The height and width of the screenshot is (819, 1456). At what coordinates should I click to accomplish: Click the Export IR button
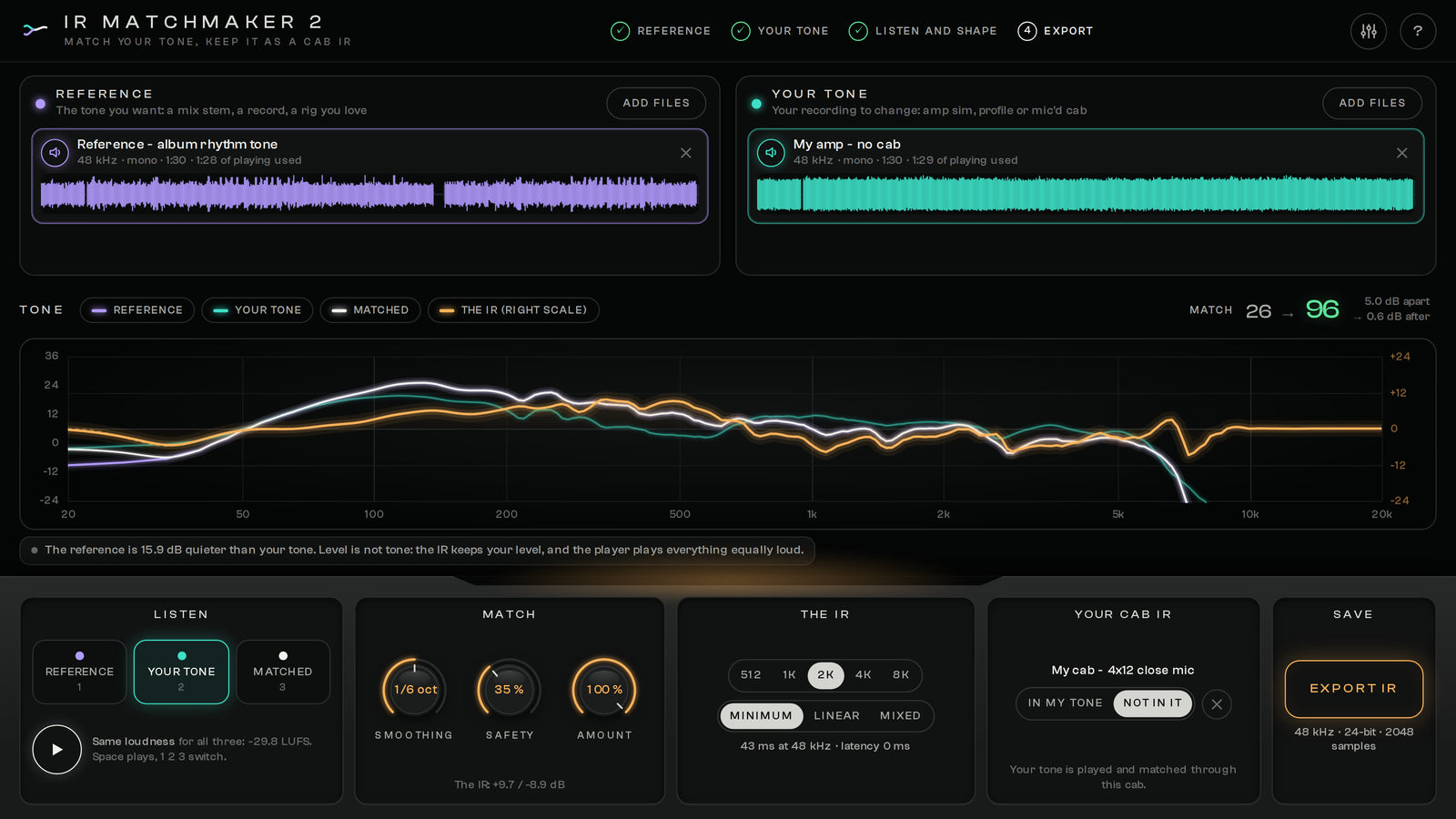(1353, 689)
